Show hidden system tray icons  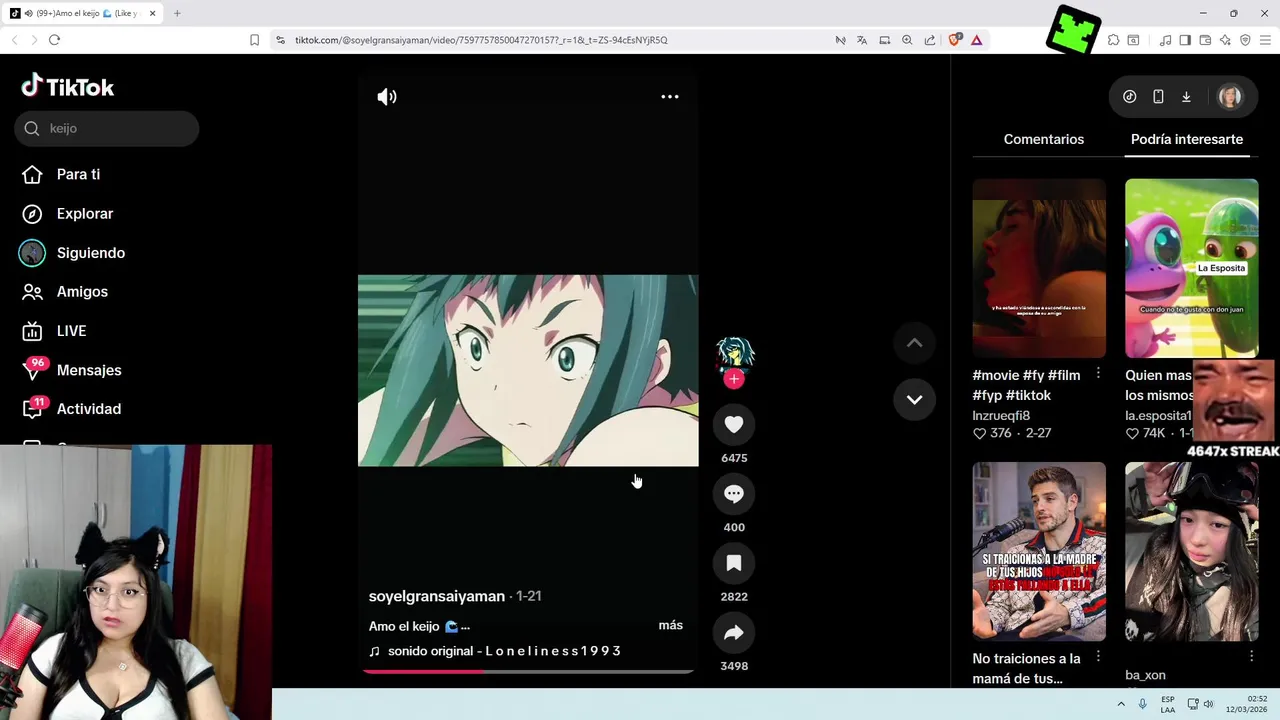pyautogui.click(x=1120, y=704)
